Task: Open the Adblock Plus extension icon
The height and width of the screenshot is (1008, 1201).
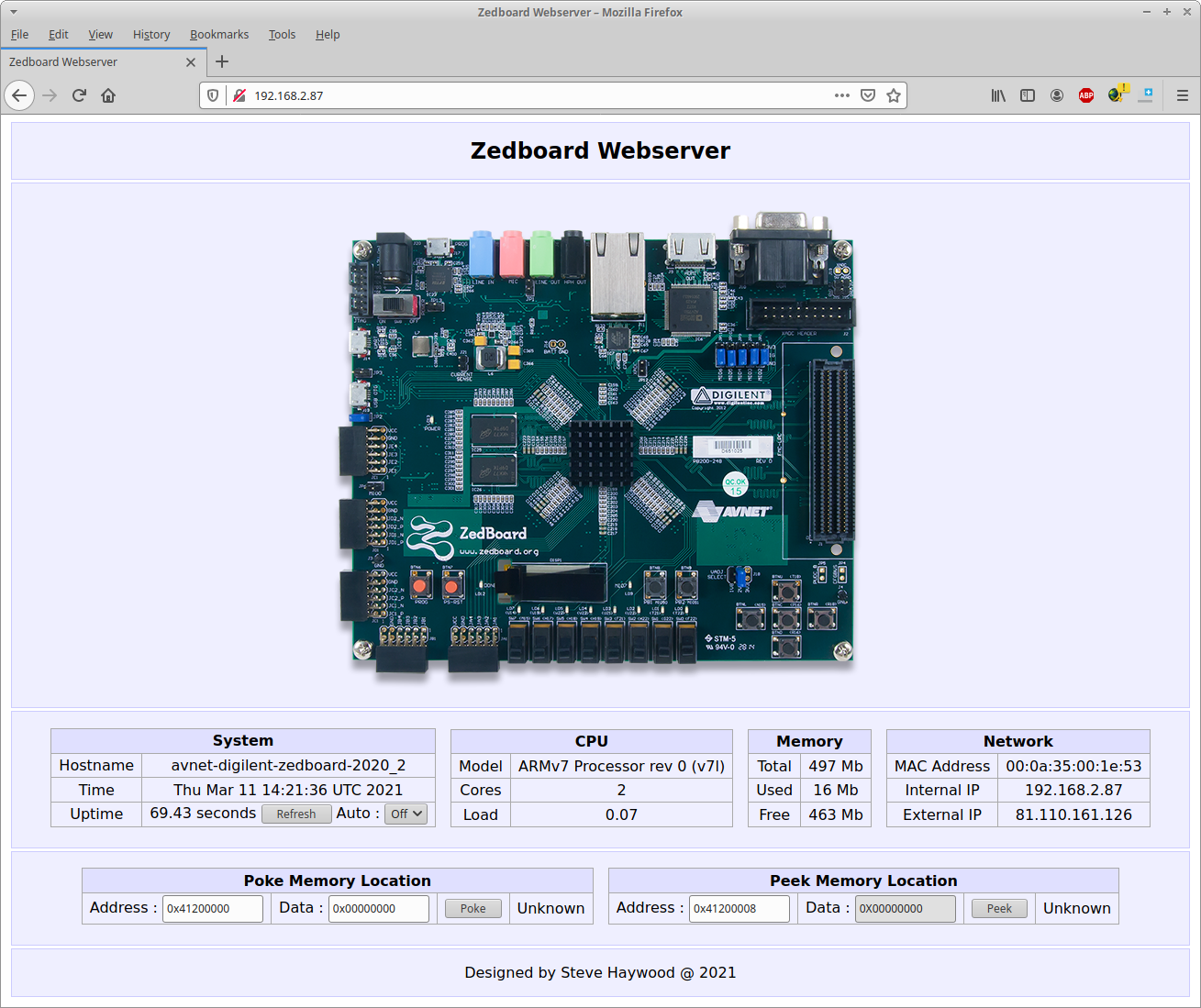Action: [x=1086, y=95]
